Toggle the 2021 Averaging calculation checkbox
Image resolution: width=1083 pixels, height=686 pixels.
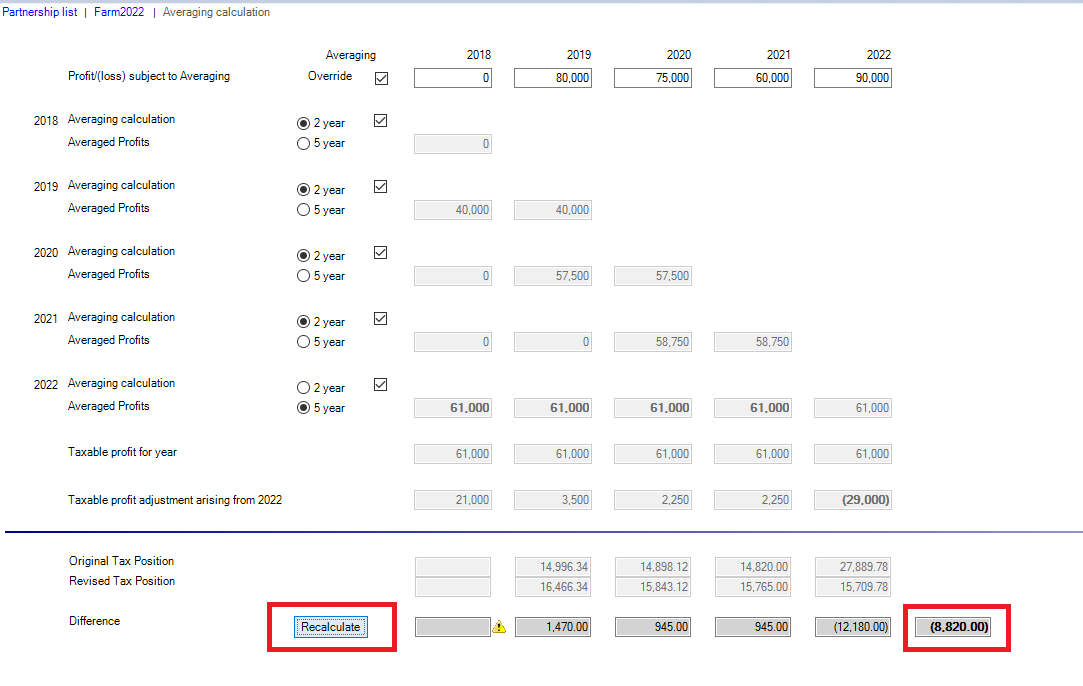pos(381,318)
